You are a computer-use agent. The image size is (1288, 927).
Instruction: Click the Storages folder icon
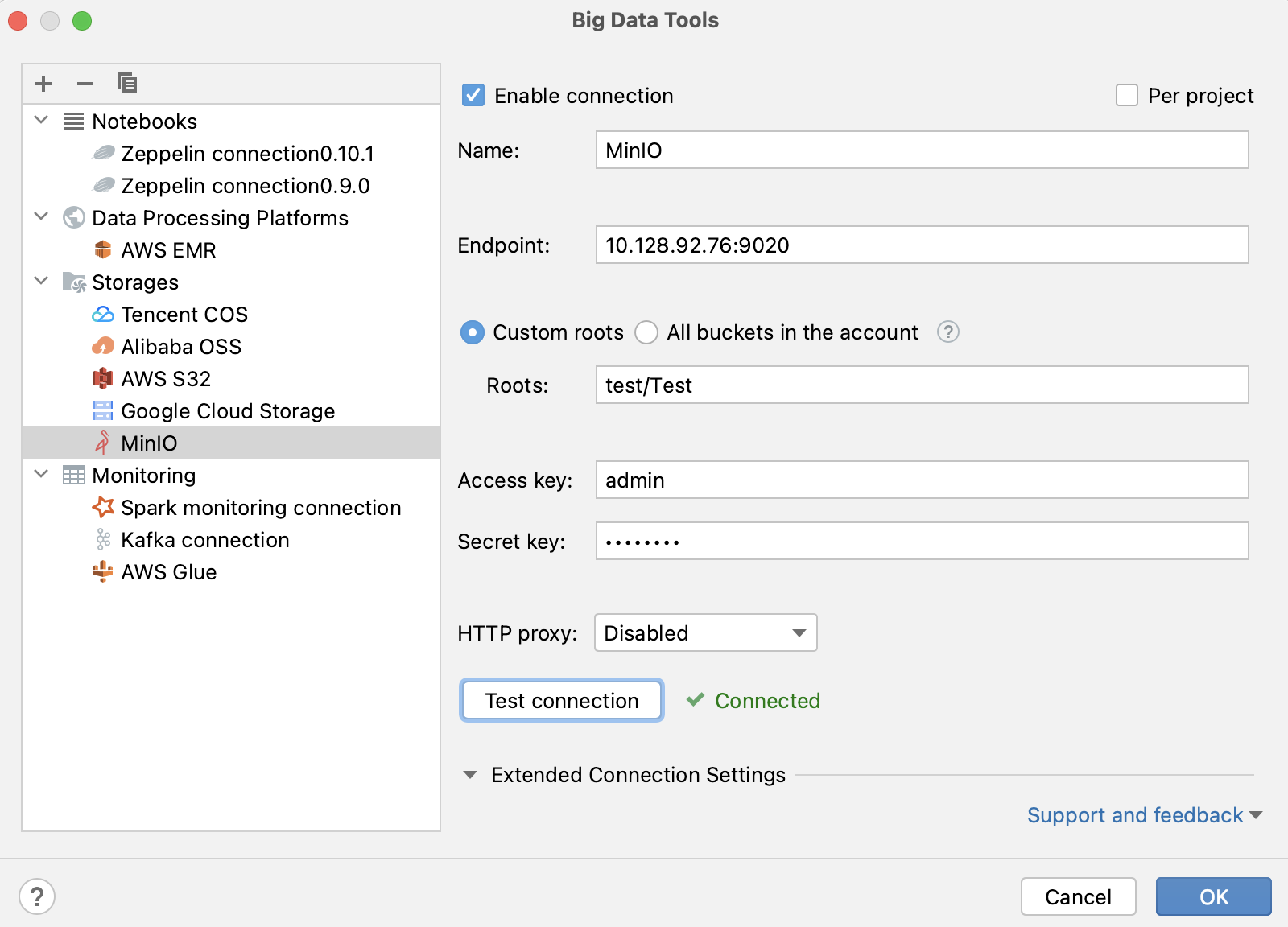[x=75, y=282]
